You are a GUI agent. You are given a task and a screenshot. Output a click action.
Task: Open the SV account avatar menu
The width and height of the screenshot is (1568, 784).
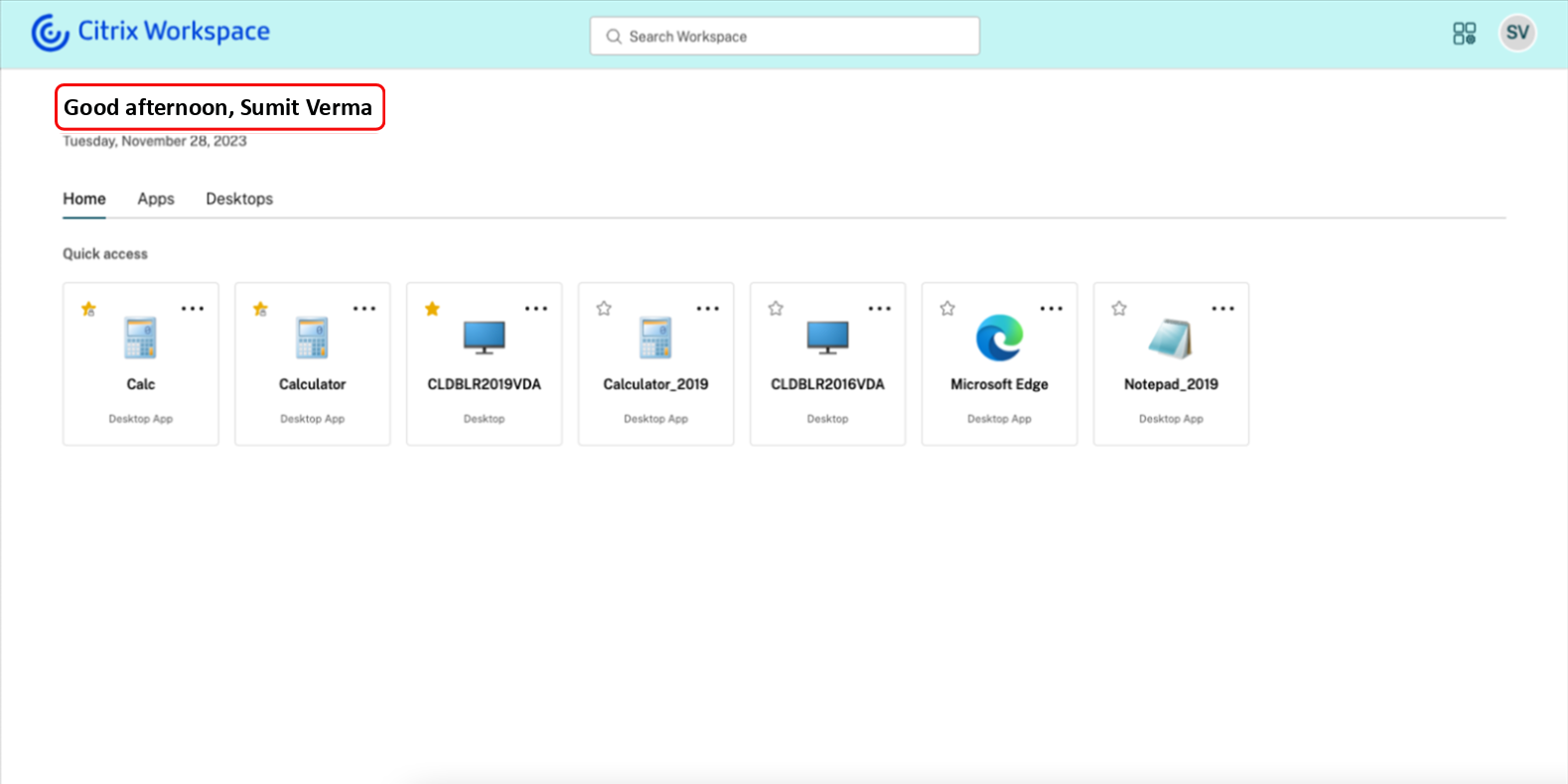(x=1516, y=33)
